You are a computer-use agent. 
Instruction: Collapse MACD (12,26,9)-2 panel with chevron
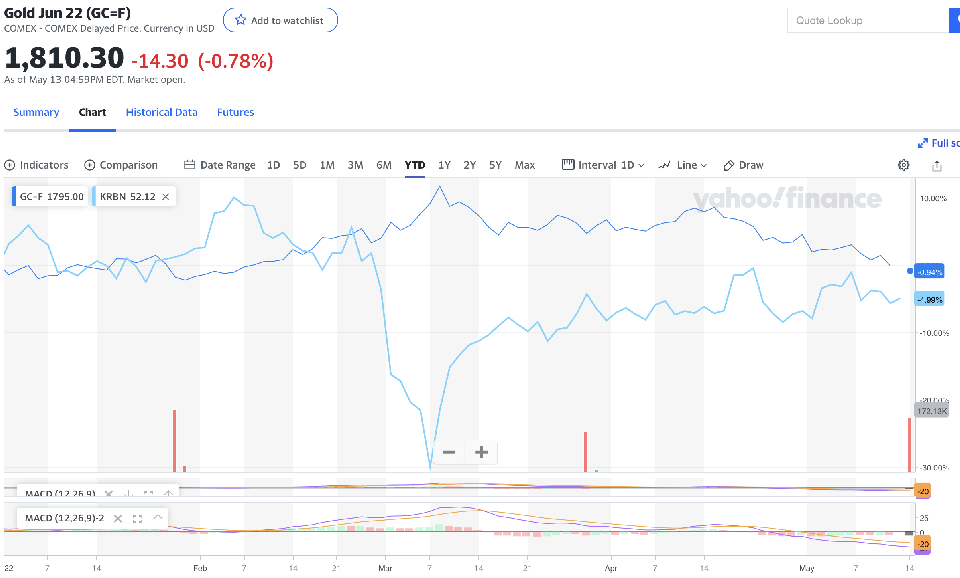157,519
